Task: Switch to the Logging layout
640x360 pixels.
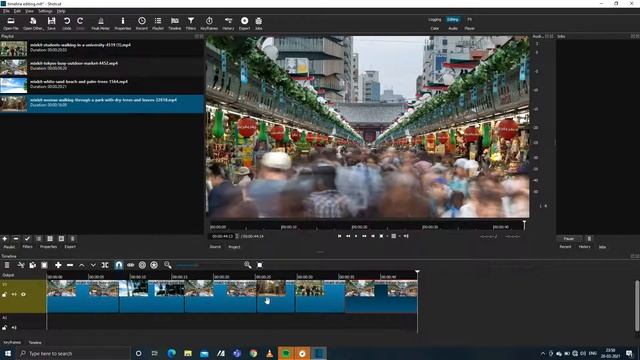Action: click(435, 20)
